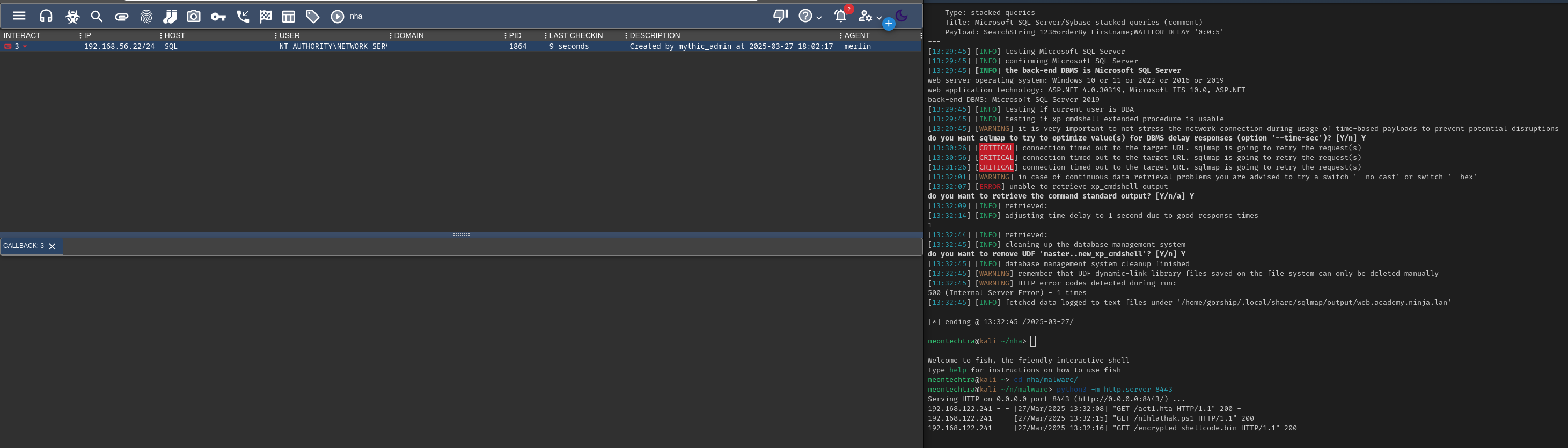The width and height of the screenshot is (1568, 448).
Task: Open SOCKS proxies socks icon
Action: pos(171,17)
